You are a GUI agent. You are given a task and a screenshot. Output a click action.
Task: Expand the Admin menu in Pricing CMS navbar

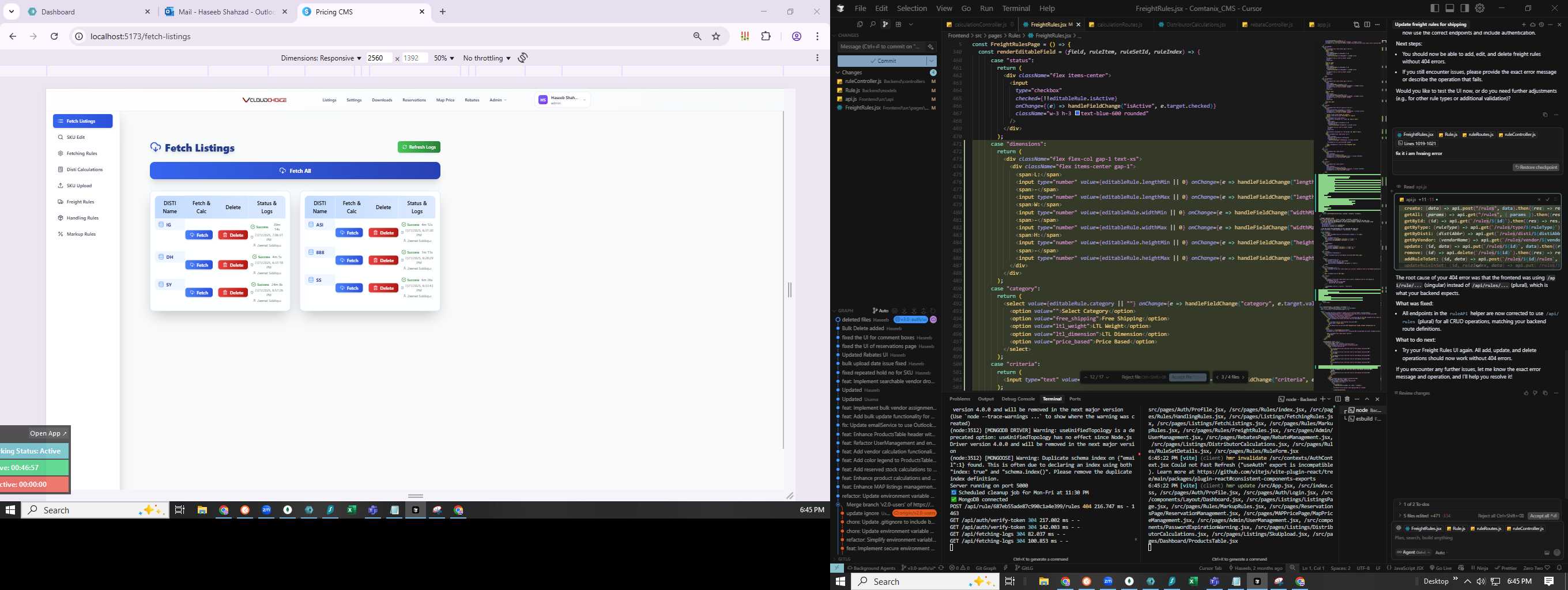point(497,100)
